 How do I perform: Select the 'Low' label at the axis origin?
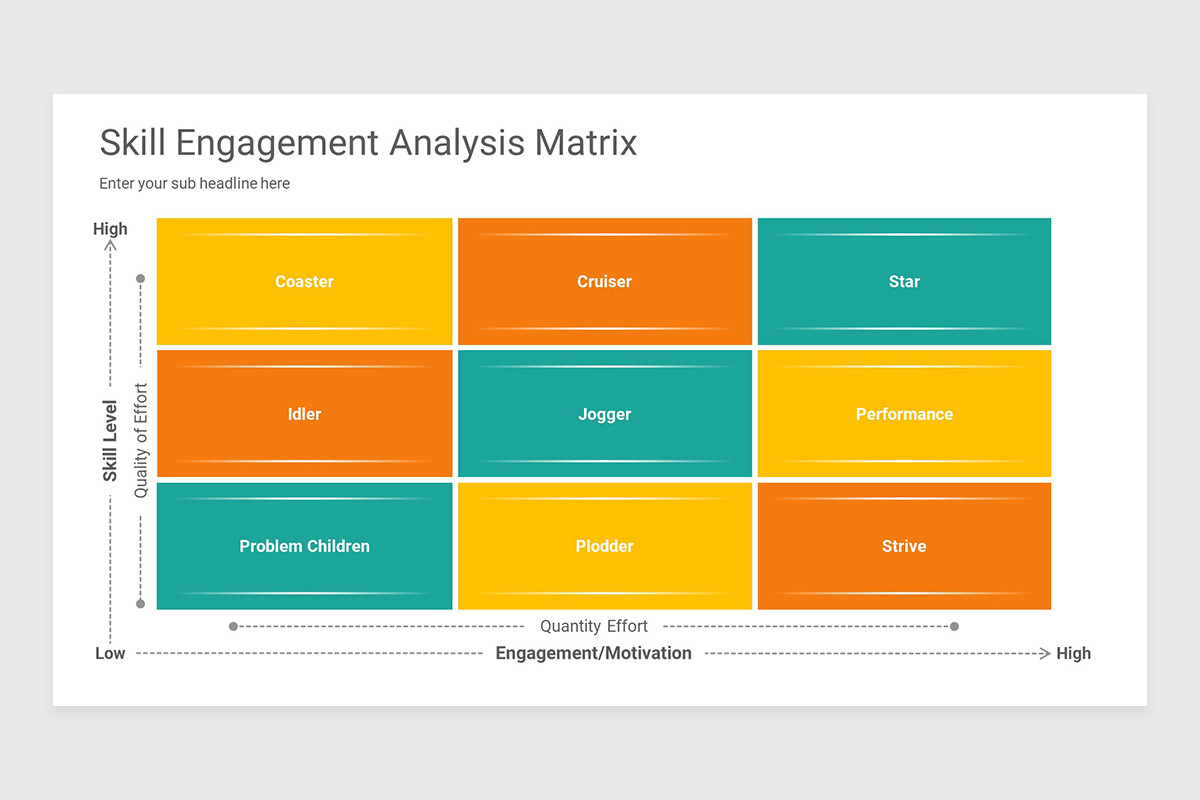pos(110,653)
